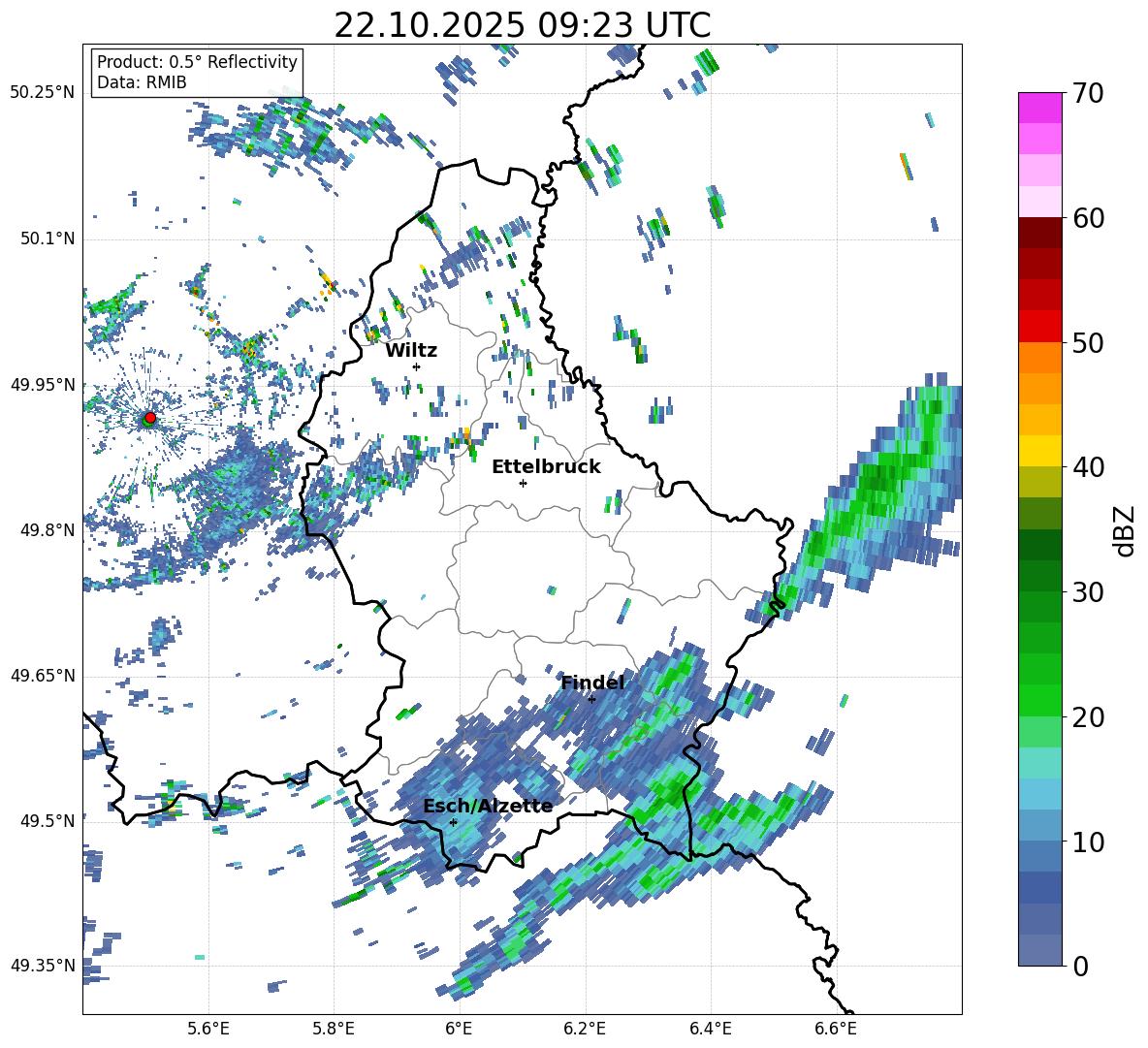Viewport: 1148px width, 1048px height.
Task: Click the dark green 32-34 dBZ band
Action: click(x=1039, y=545)
